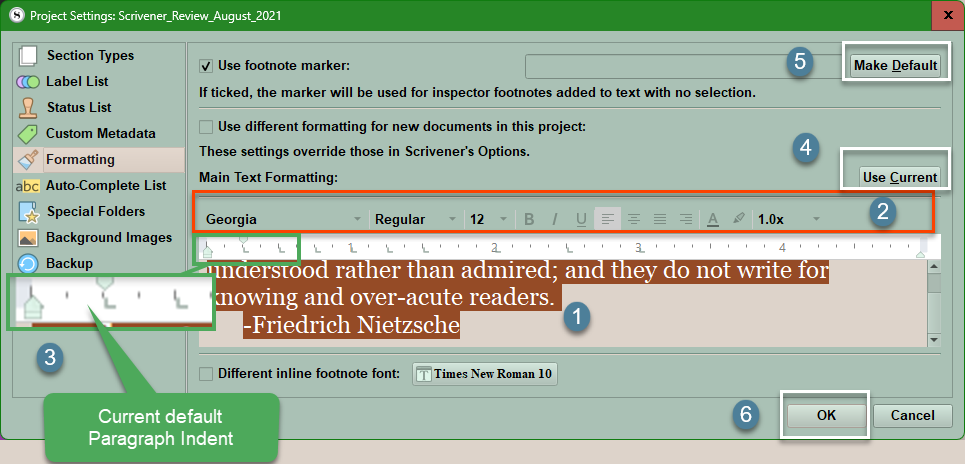Click the Backup circular arrow icon

click(28, 264)
